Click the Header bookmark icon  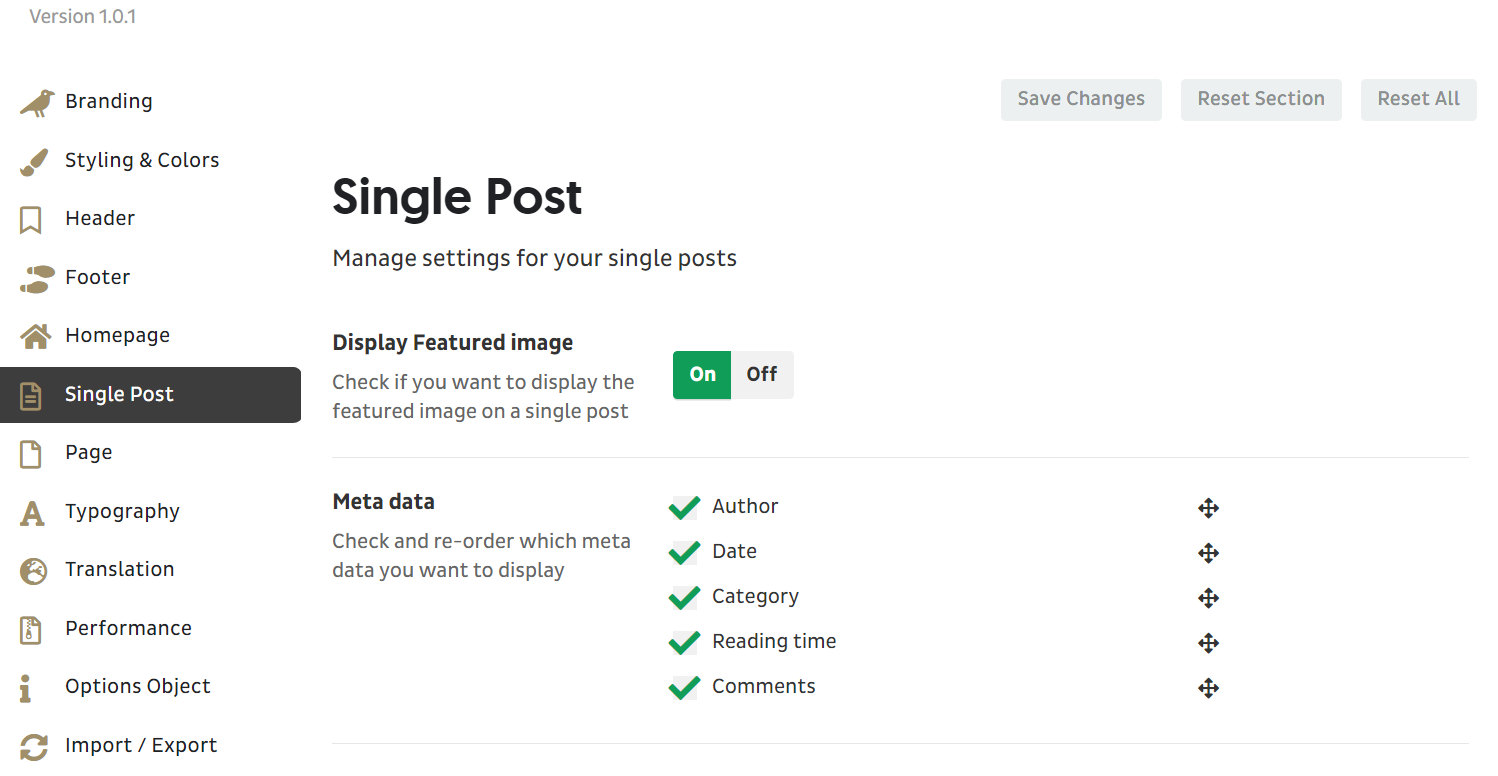(x=31, y=220)
